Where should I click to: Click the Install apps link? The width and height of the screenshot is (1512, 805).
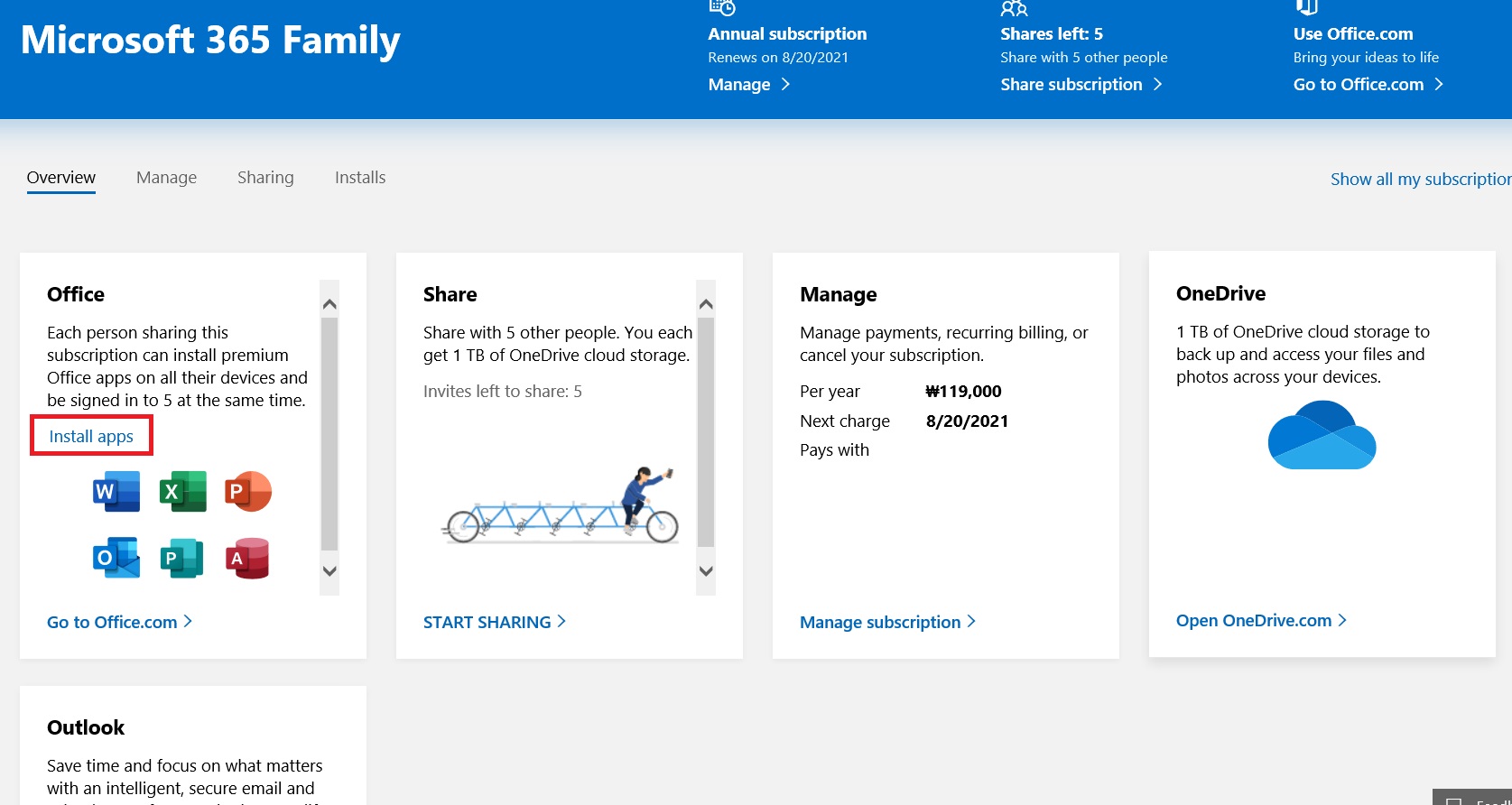coord(91,436)
